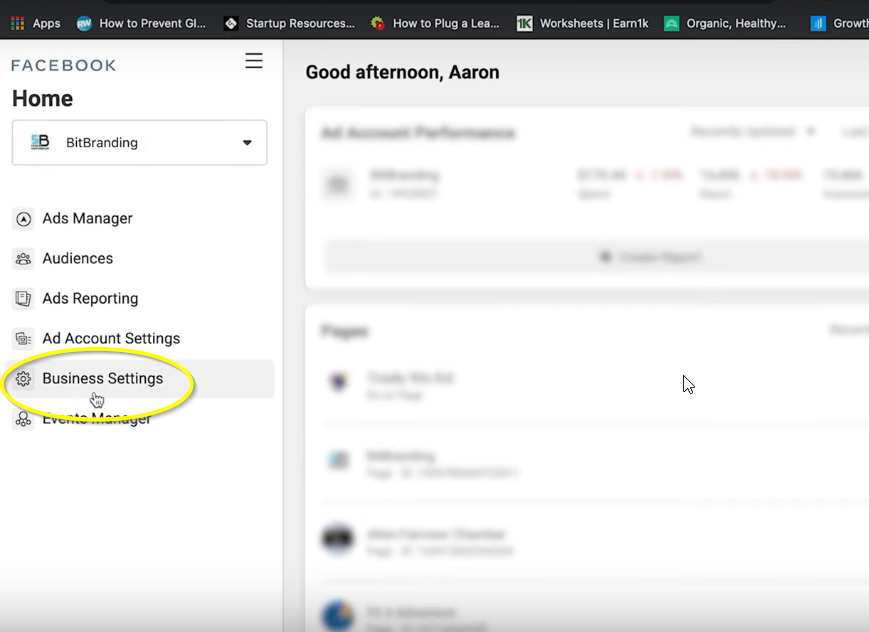Open the blurred Recently Updated dropdown
The width and height of the screenshot is (869, 632).
pos(752,131)
